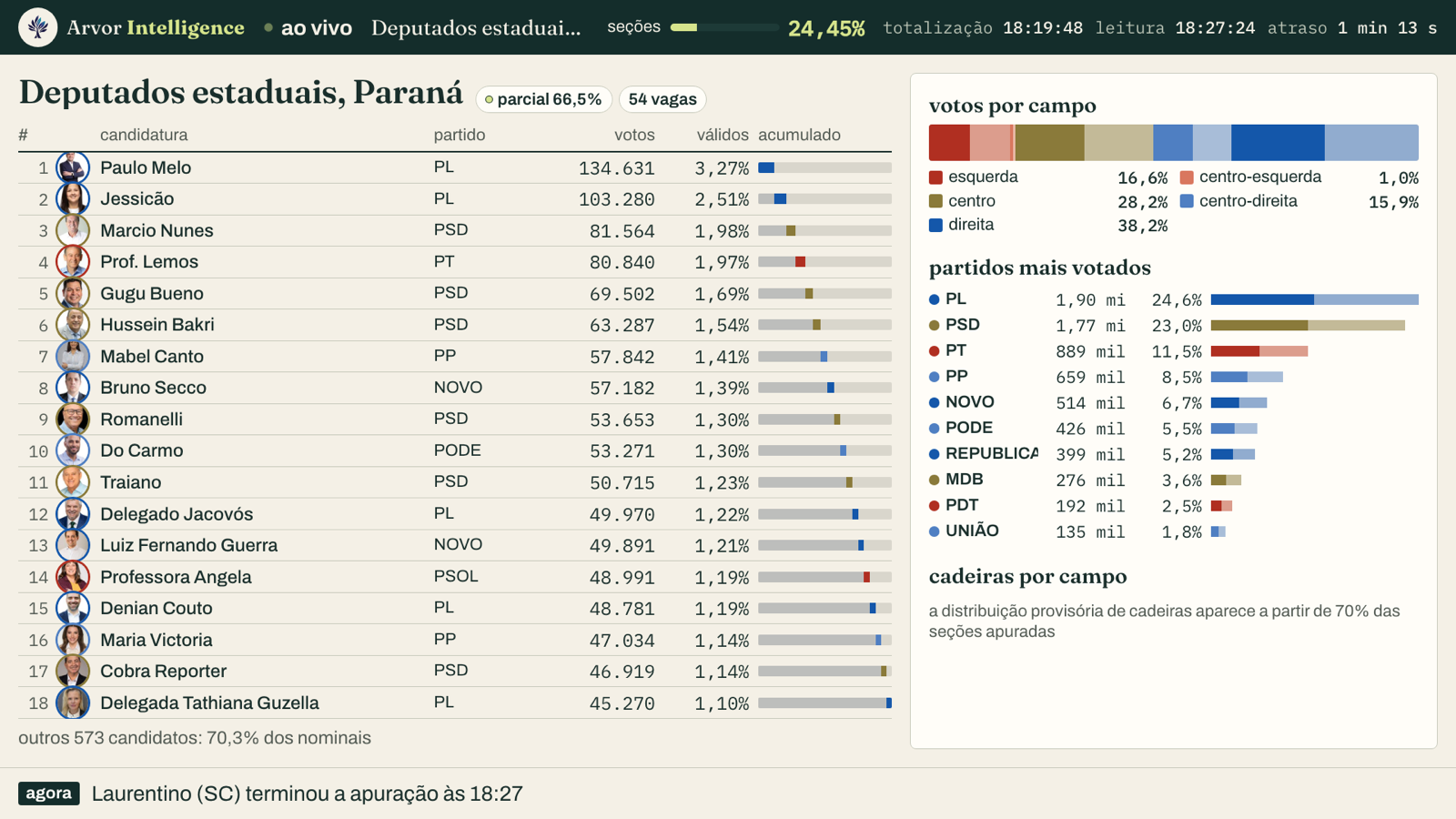
Task: Open Professora Angela's avatar photo
Action: [73, 577]
